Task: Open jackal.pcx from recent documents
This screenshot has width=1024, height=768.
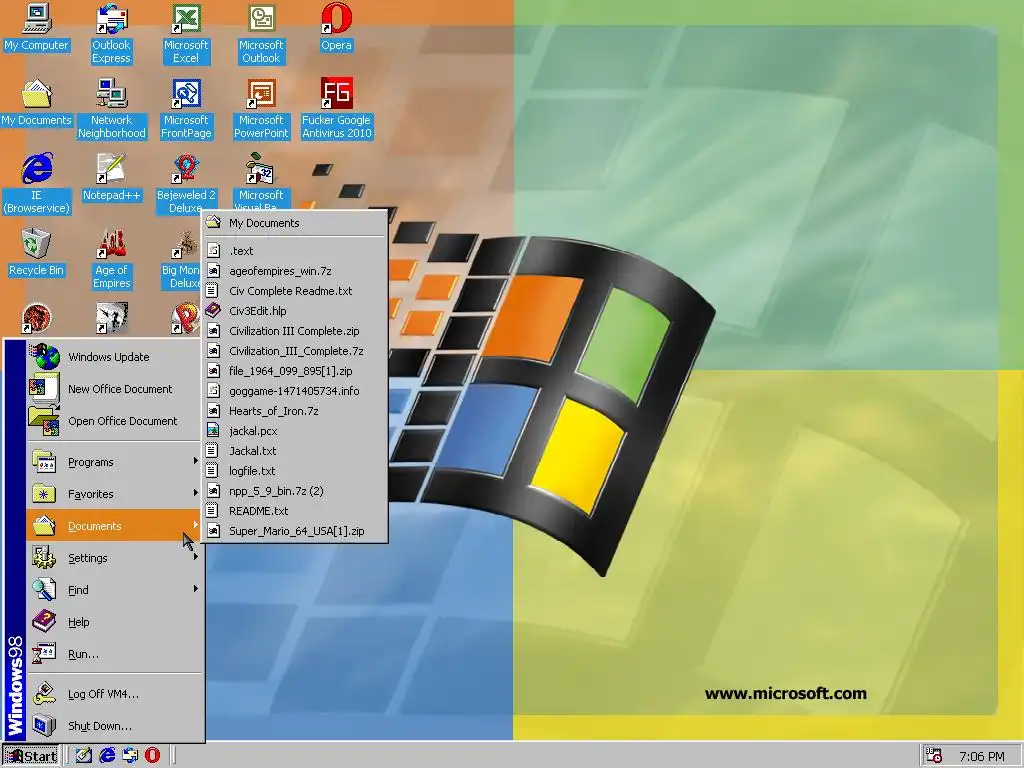Action: pos(295,431)
